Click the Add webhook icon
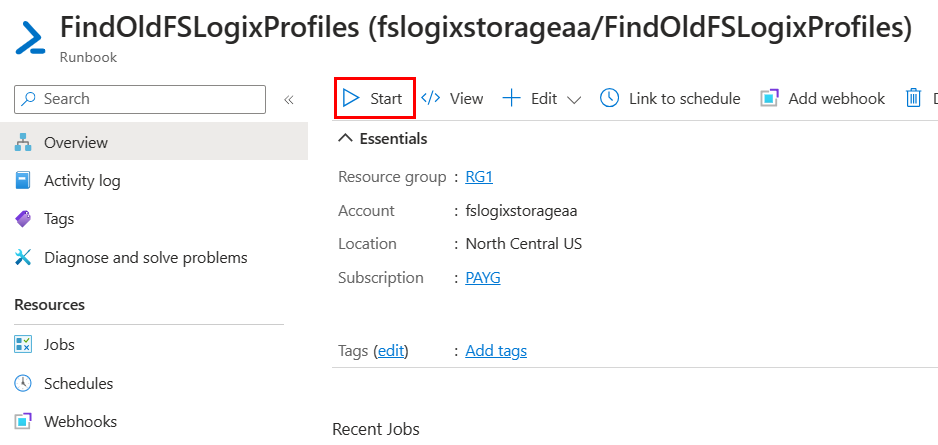 tap(769, 98)
